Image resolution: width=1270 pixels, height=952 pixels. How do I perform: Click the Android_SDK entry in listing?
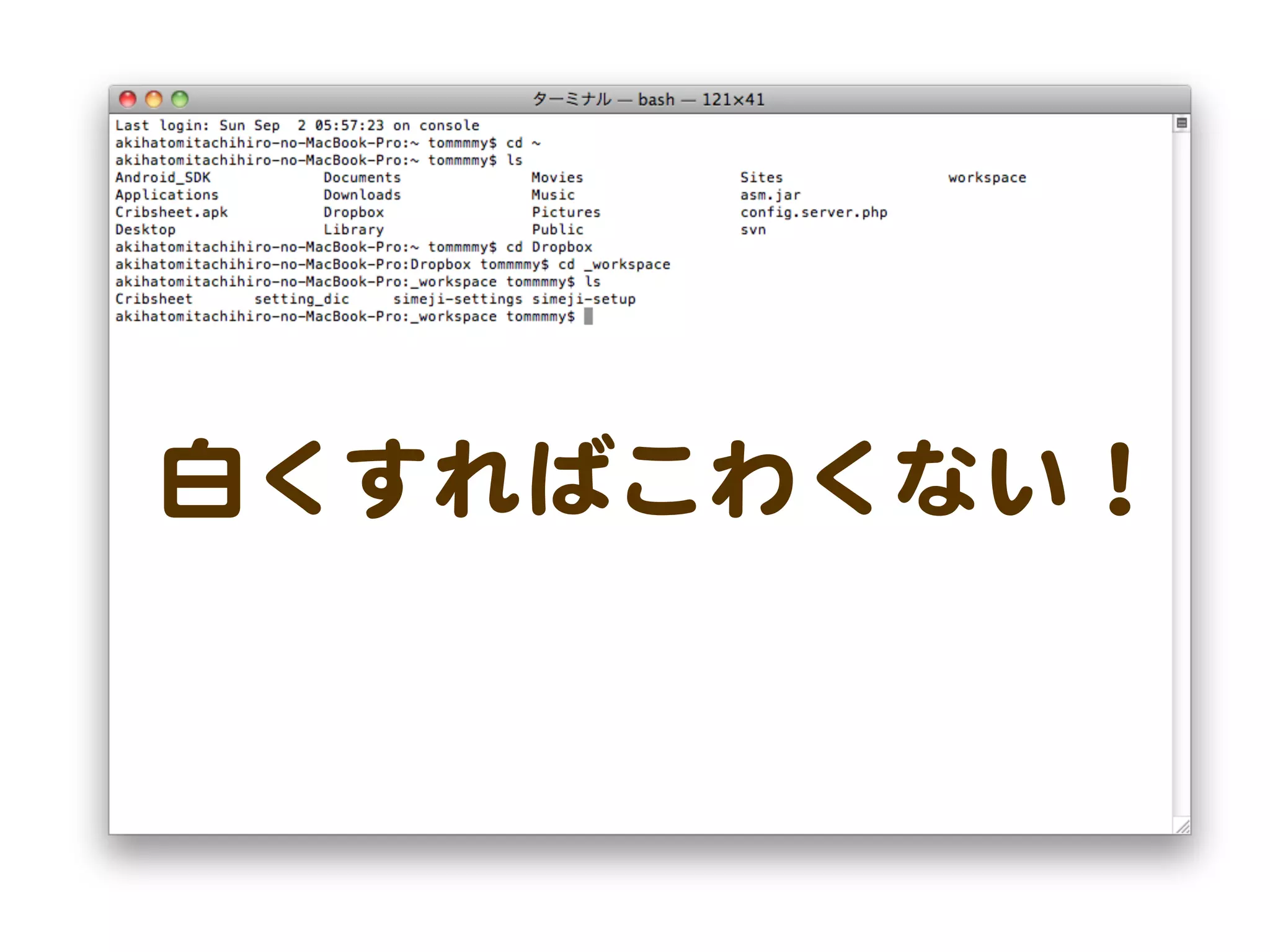[x=162, y=178]
